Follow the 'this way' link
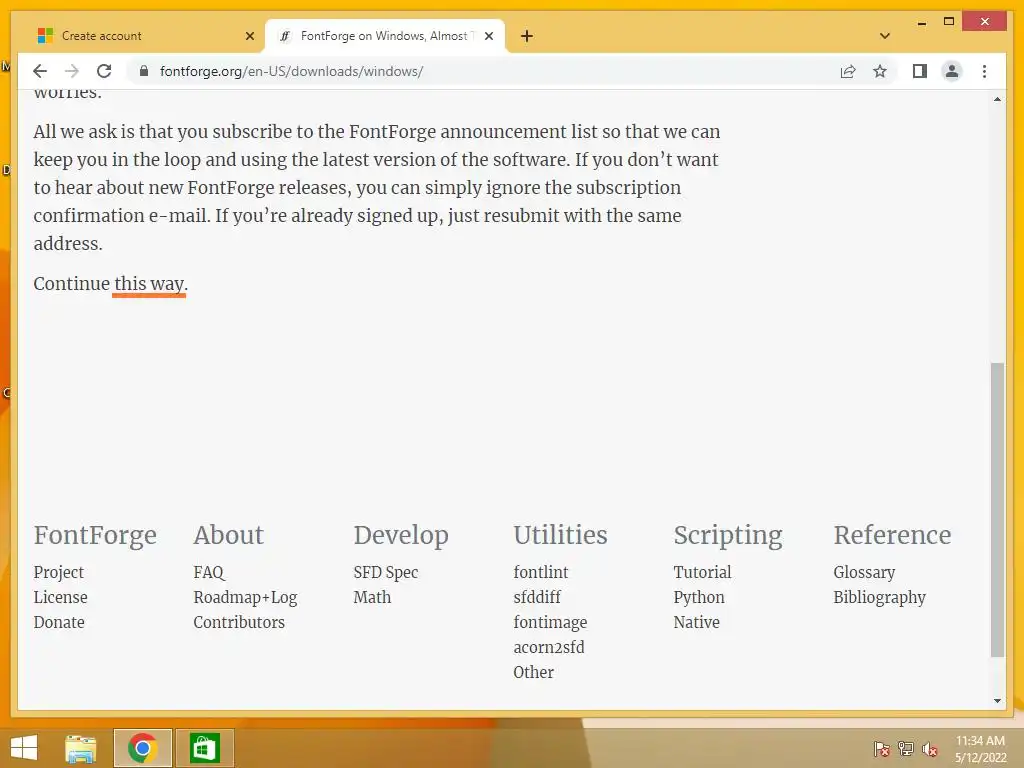The height and width of the screenshot is (768, 1024). (149, 284)
